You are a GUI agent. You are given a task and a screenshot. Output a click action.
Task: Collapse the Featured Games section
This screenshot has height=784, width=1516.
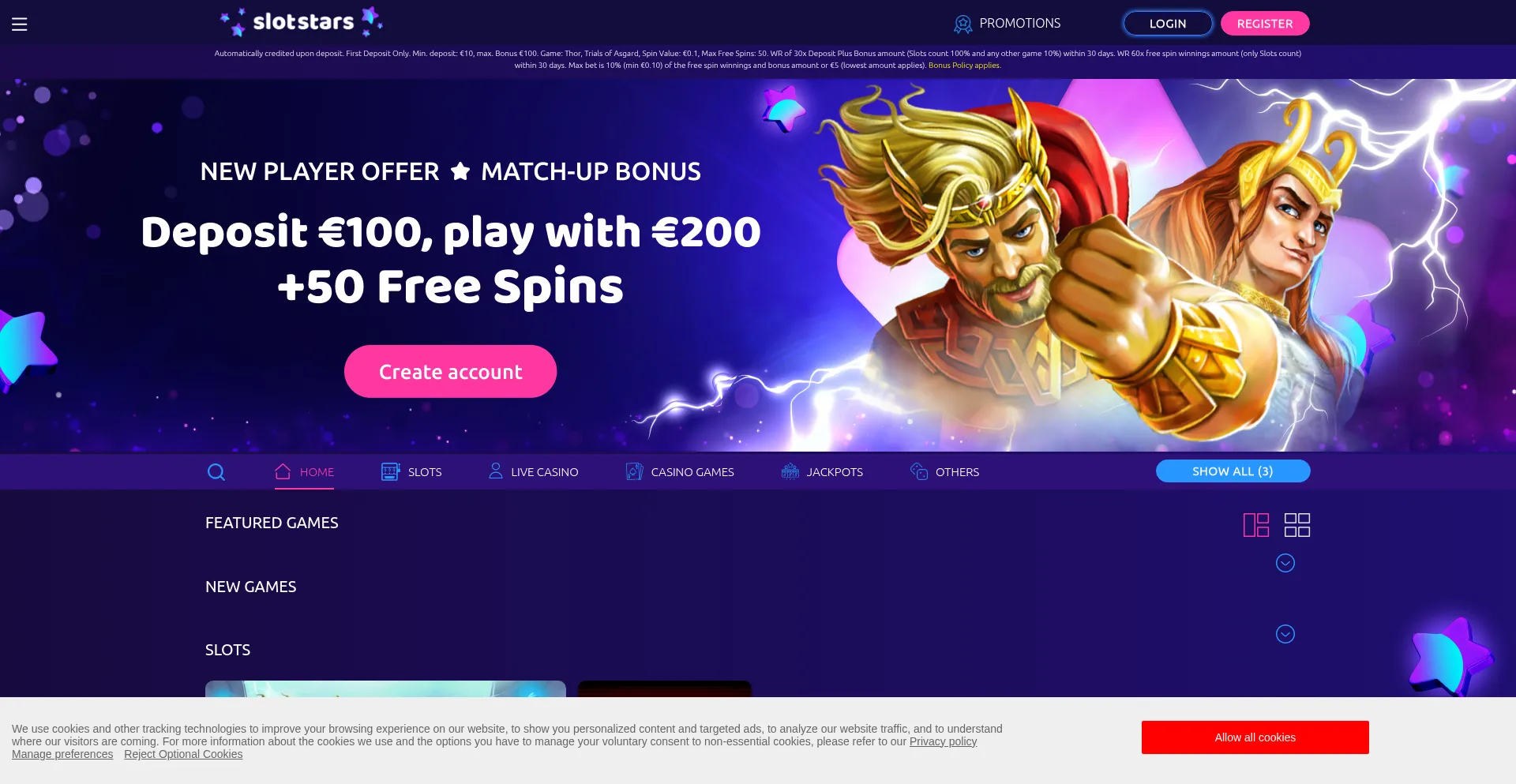(1285, 563)
